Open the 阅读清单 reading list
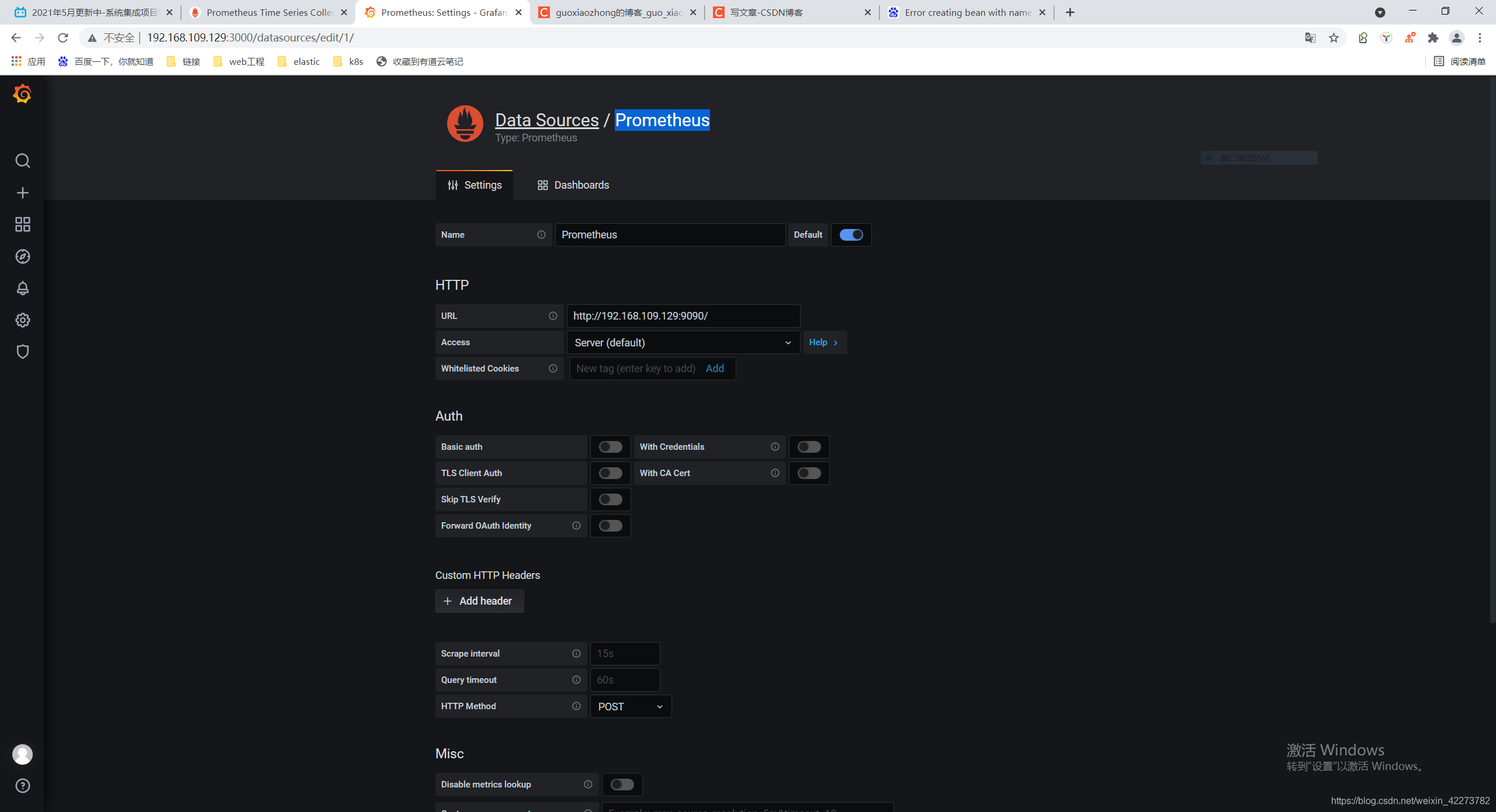This screenshot has height=812, width=1496. [1460, 61]
